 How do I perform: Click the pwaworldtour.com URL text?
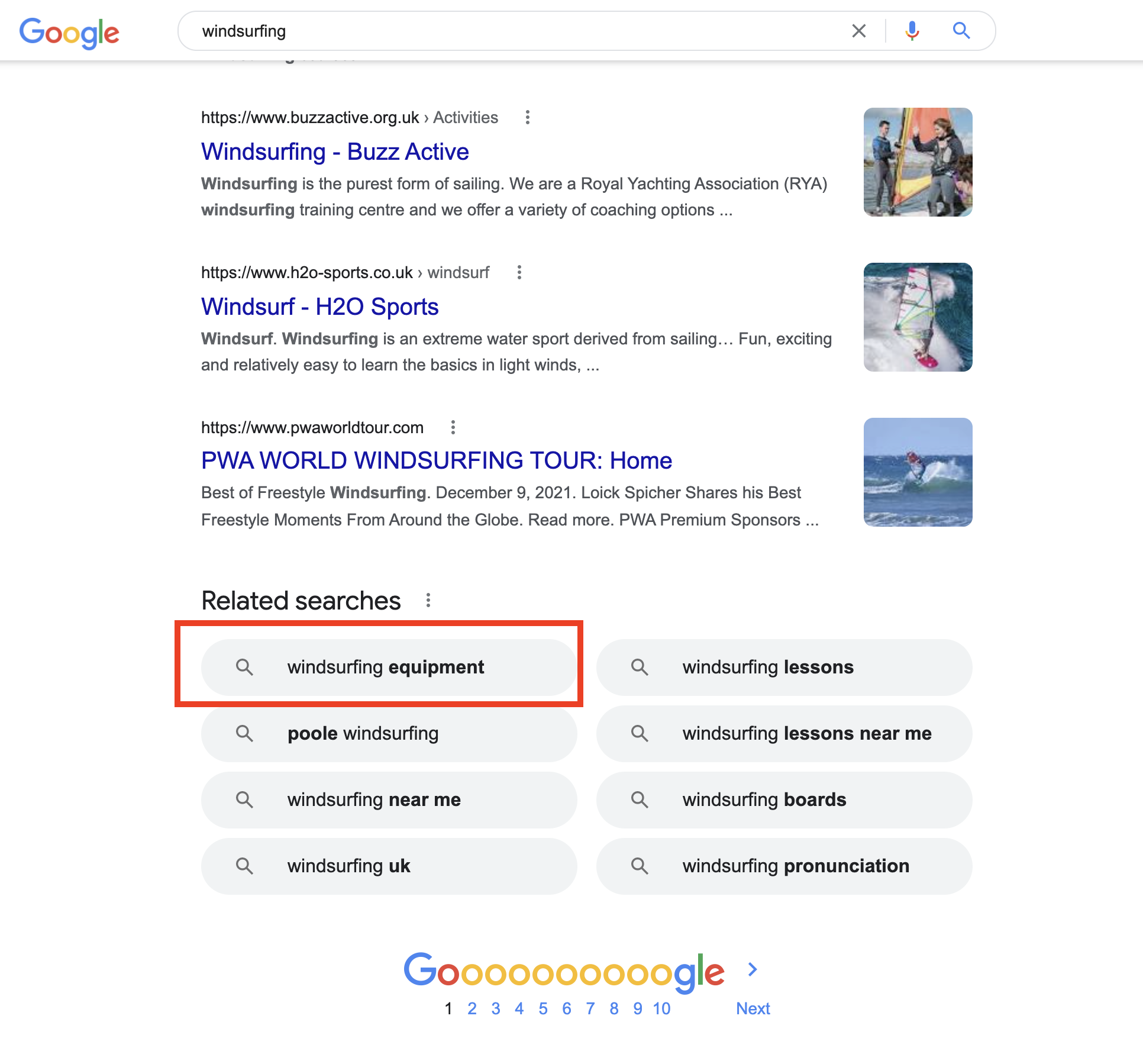click(x=312, y=427)
